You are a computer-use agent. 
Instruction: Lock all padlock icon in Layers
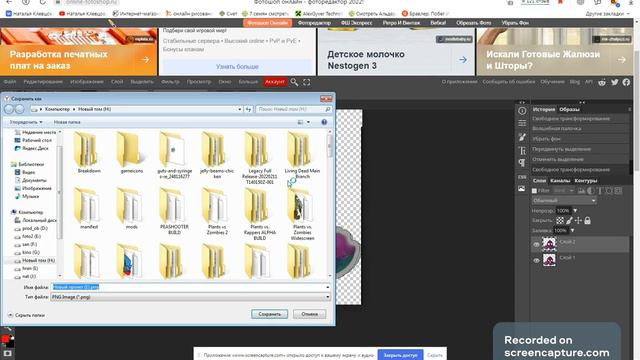point(587,220)
